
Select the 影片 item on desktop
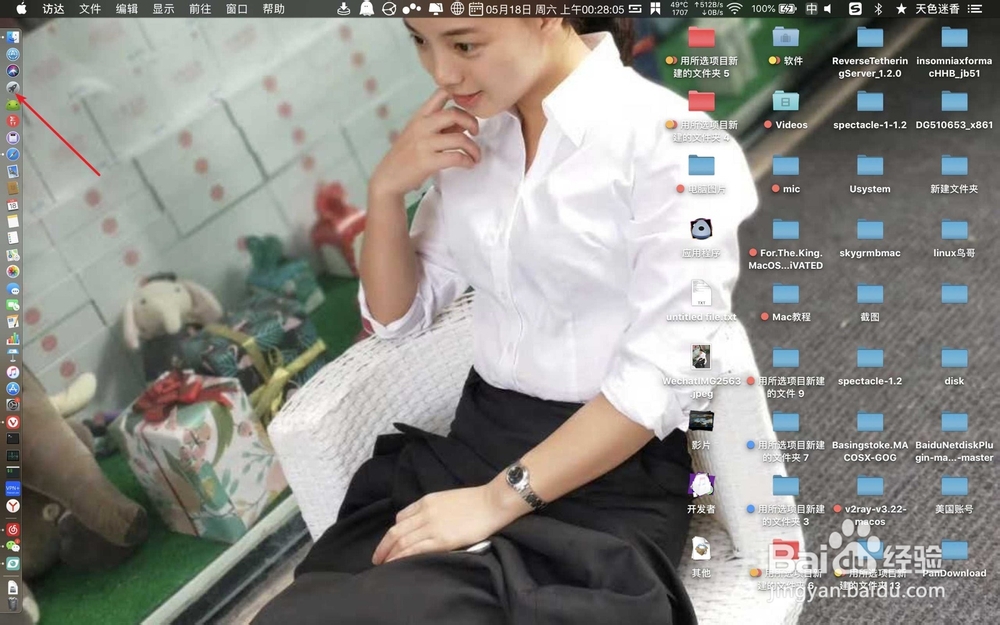(701, 429)
